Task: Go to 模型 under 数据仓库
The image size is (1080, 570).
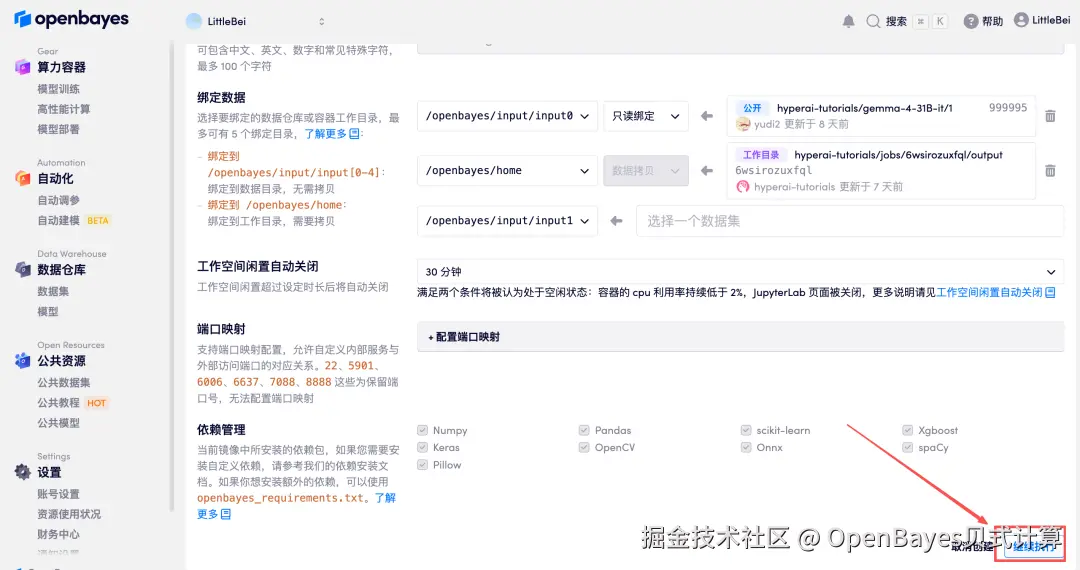Action: point(48,311)
